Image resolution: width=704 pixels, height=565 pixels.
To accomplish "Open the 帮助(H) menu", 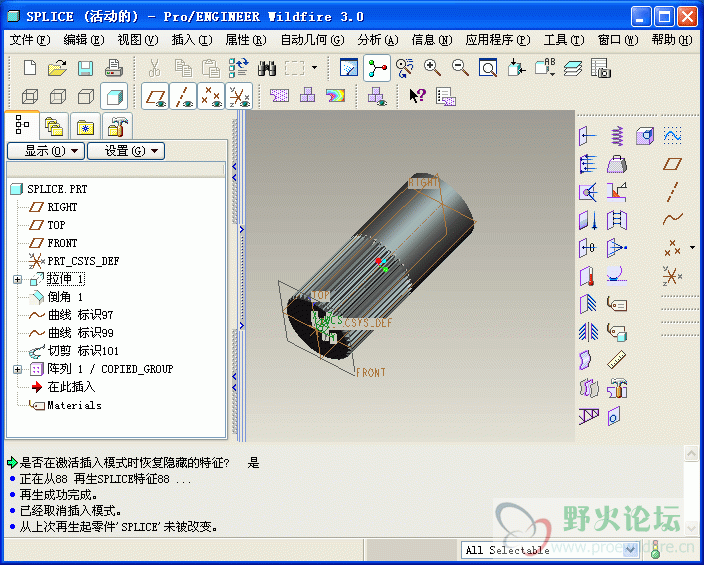I will [672, 40].
